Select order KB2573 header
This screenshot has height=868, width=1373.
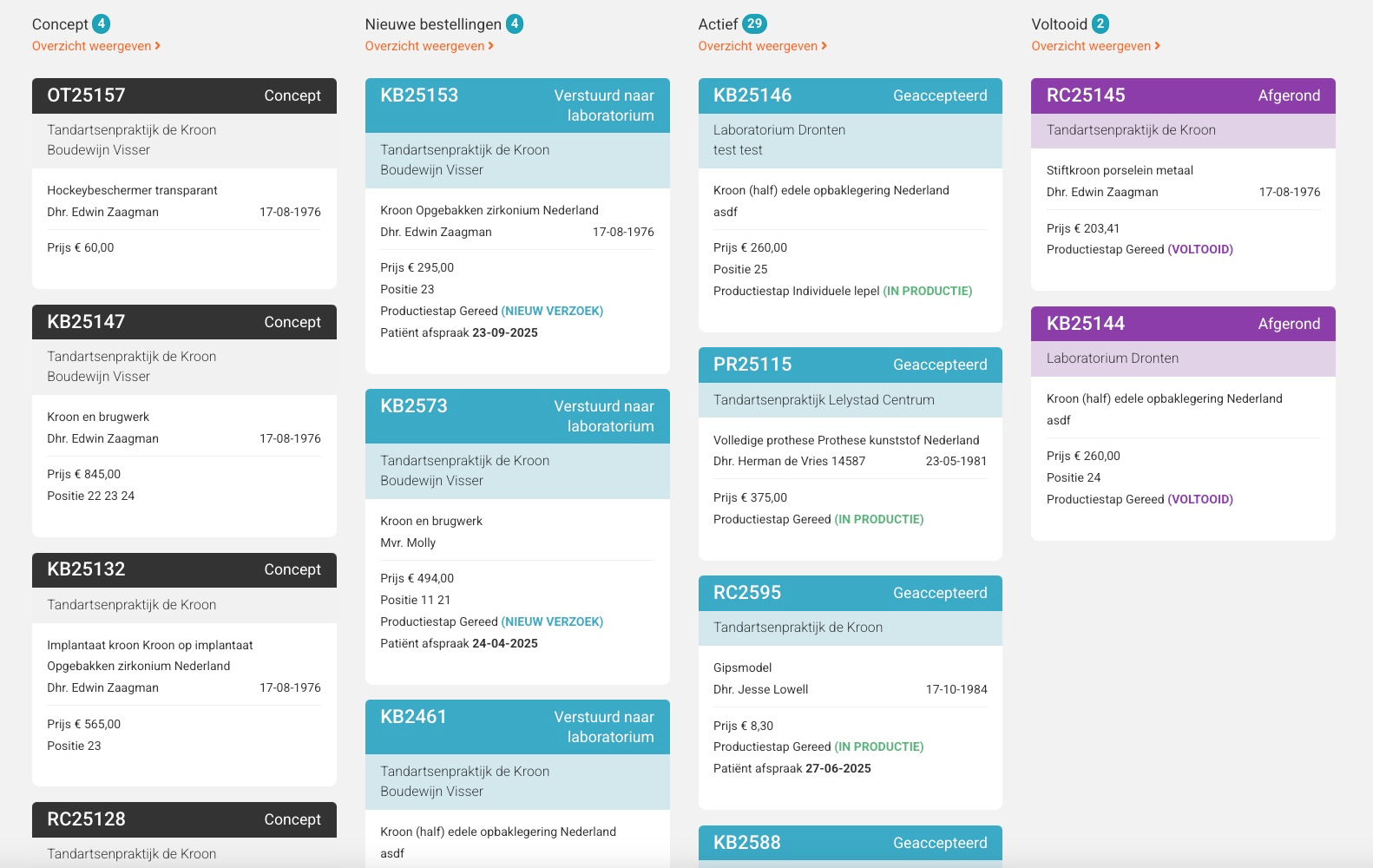pyautogui.click(x=517, y=416)
